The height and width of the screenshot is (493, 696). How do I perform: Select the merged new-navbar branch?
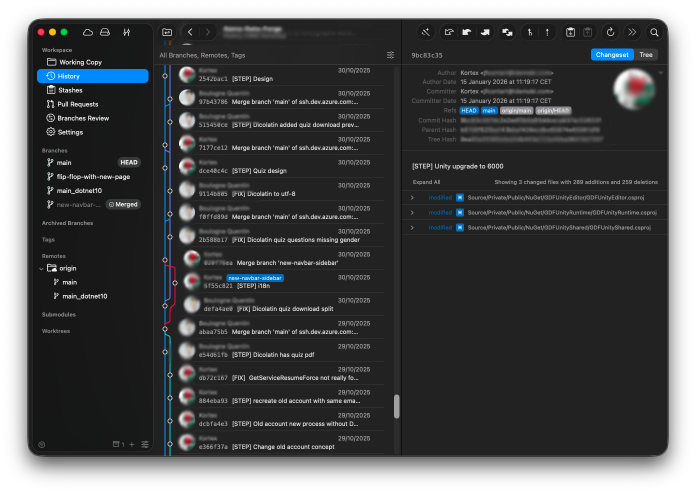(x=93, y=205)
